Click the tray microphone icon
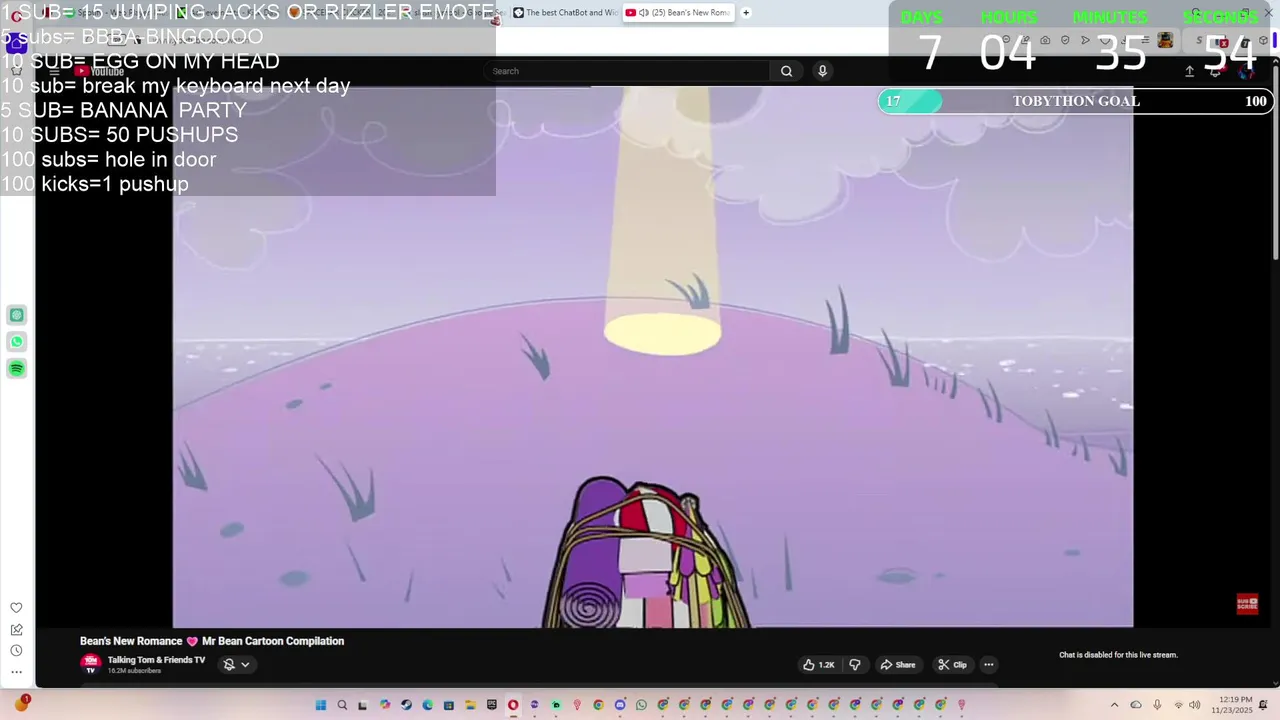This screenshot has height=720, width=1280. [1157, 705]
